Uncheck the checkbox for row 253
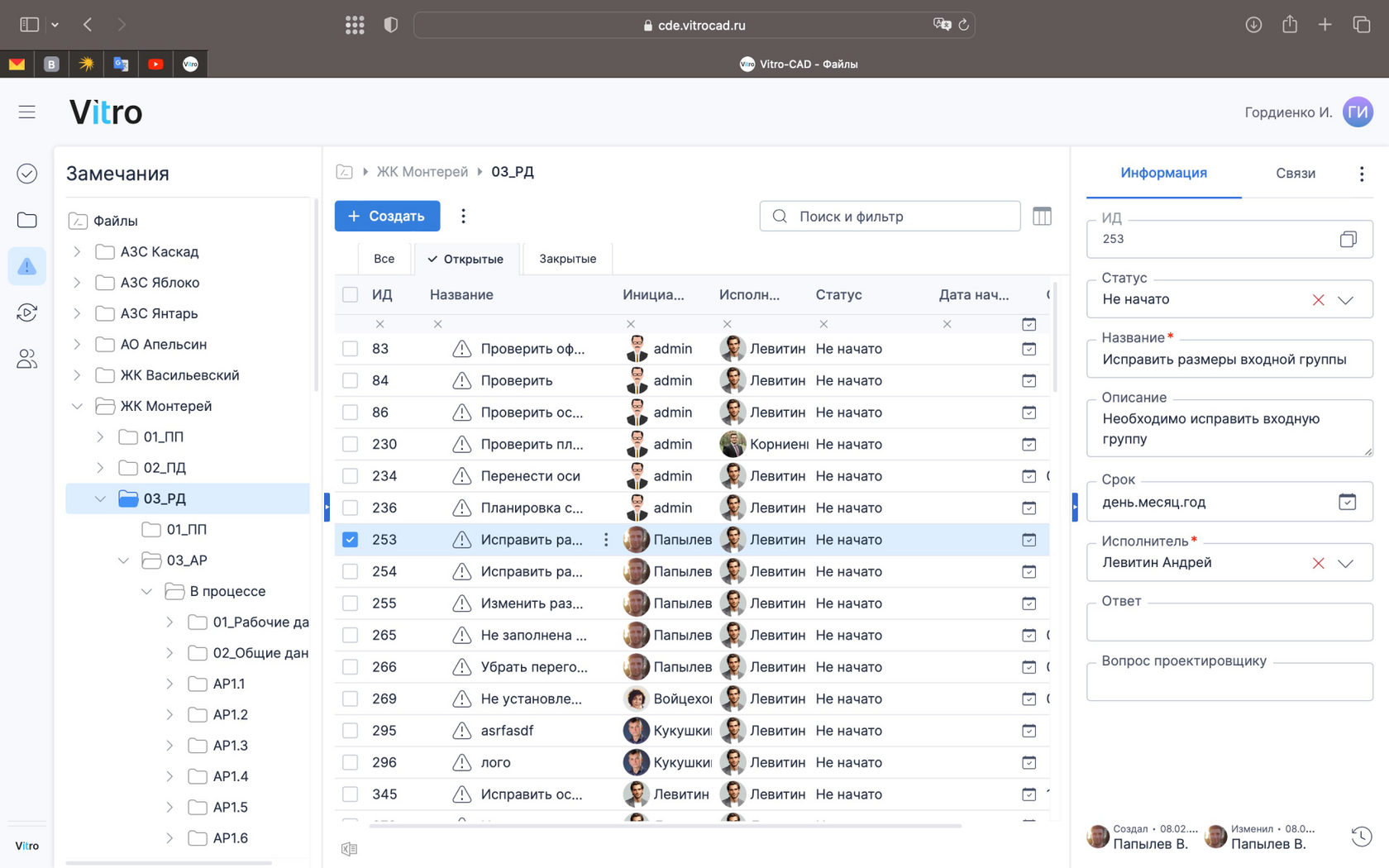 coord(350,540)
